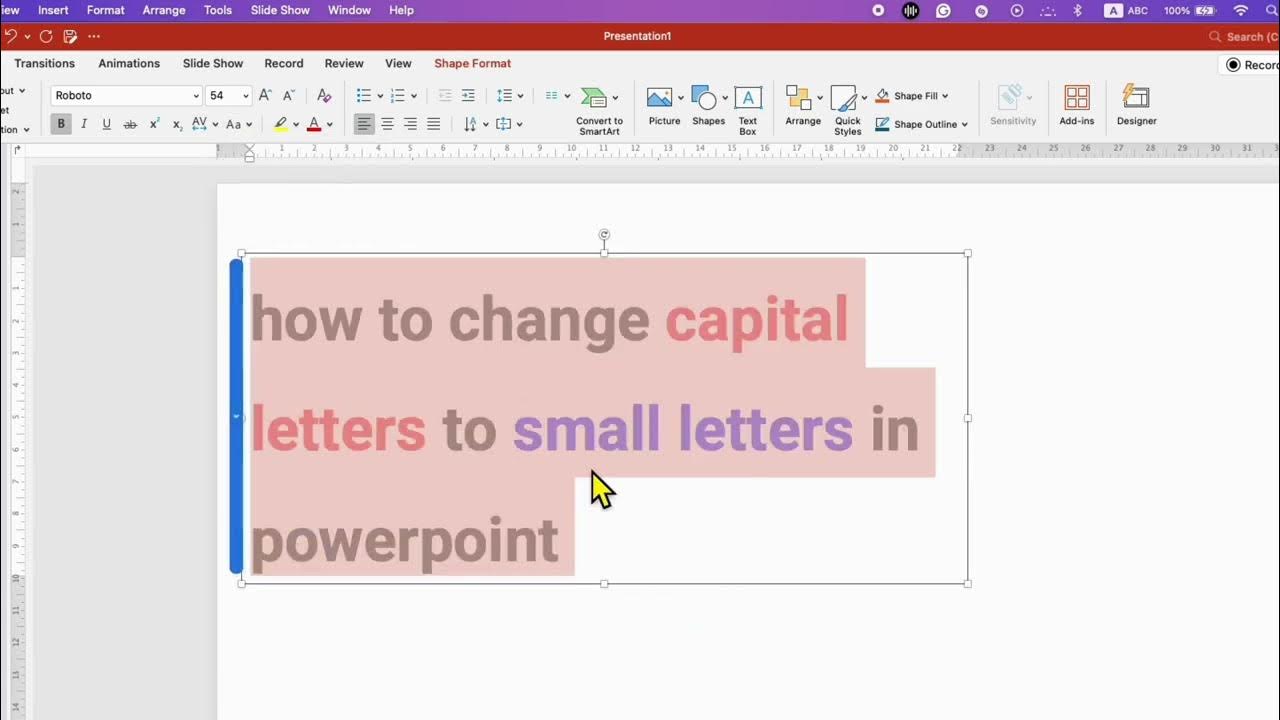The height and width of the screenshot is (720, 1280).
Task: Open text direction options
Action: coord(475,124)
